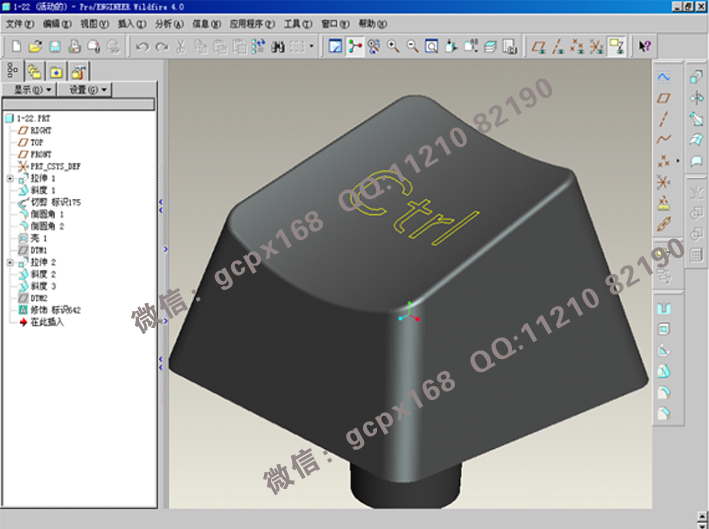The height and width of the screenshot is (529, 709).
Task: Toggle datum axes display in toolbar
Action: (559, 46)
